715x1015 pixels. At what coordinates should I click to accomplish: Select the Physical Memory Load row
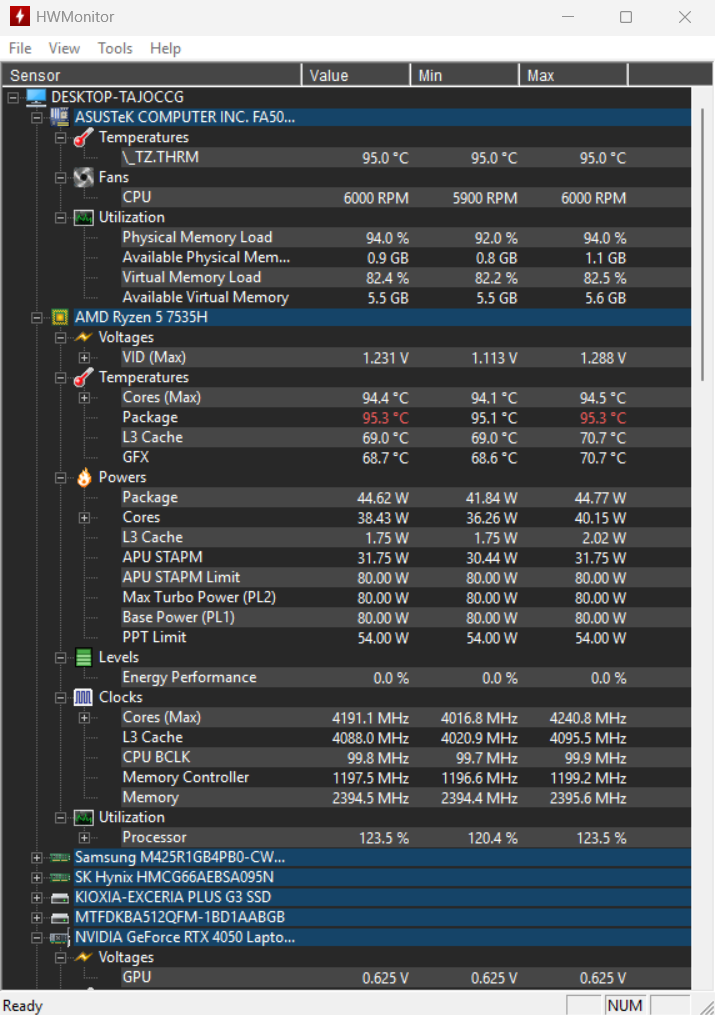406,238
